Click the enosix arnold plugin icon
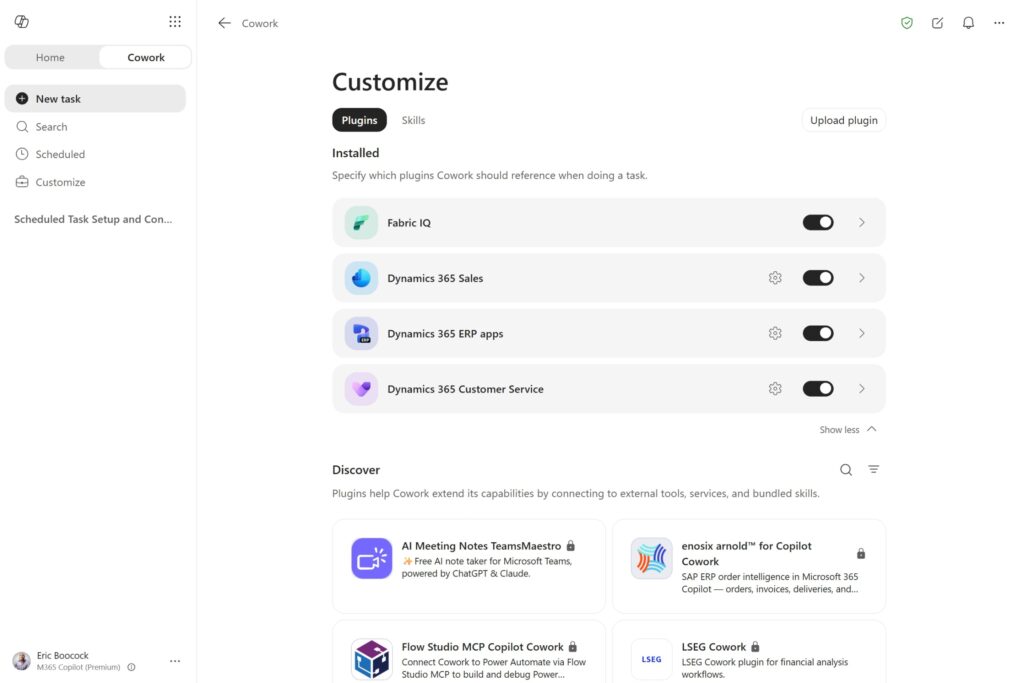 (x=651, y=558)
